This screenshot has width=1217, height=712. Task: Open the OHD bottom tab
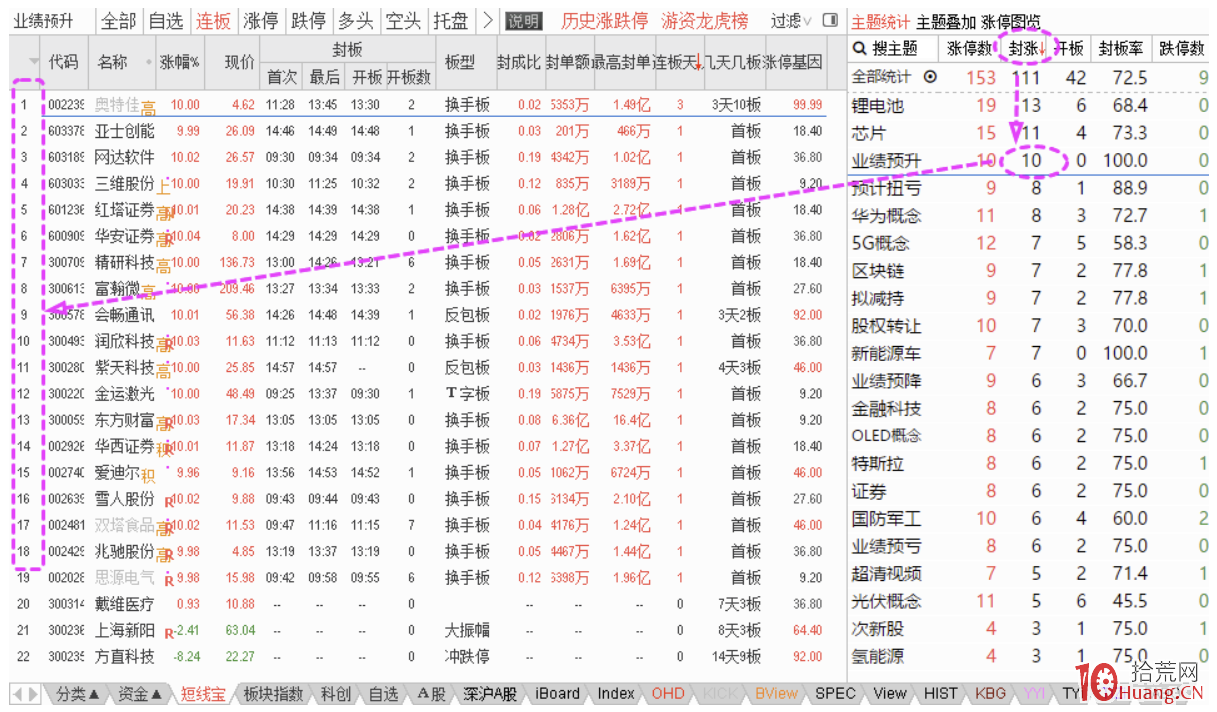click(668, 694)
